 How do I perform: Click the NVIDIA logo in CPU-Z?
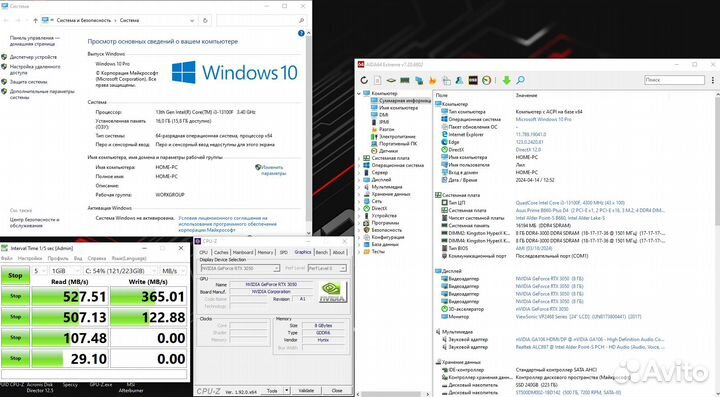point(332,292)
